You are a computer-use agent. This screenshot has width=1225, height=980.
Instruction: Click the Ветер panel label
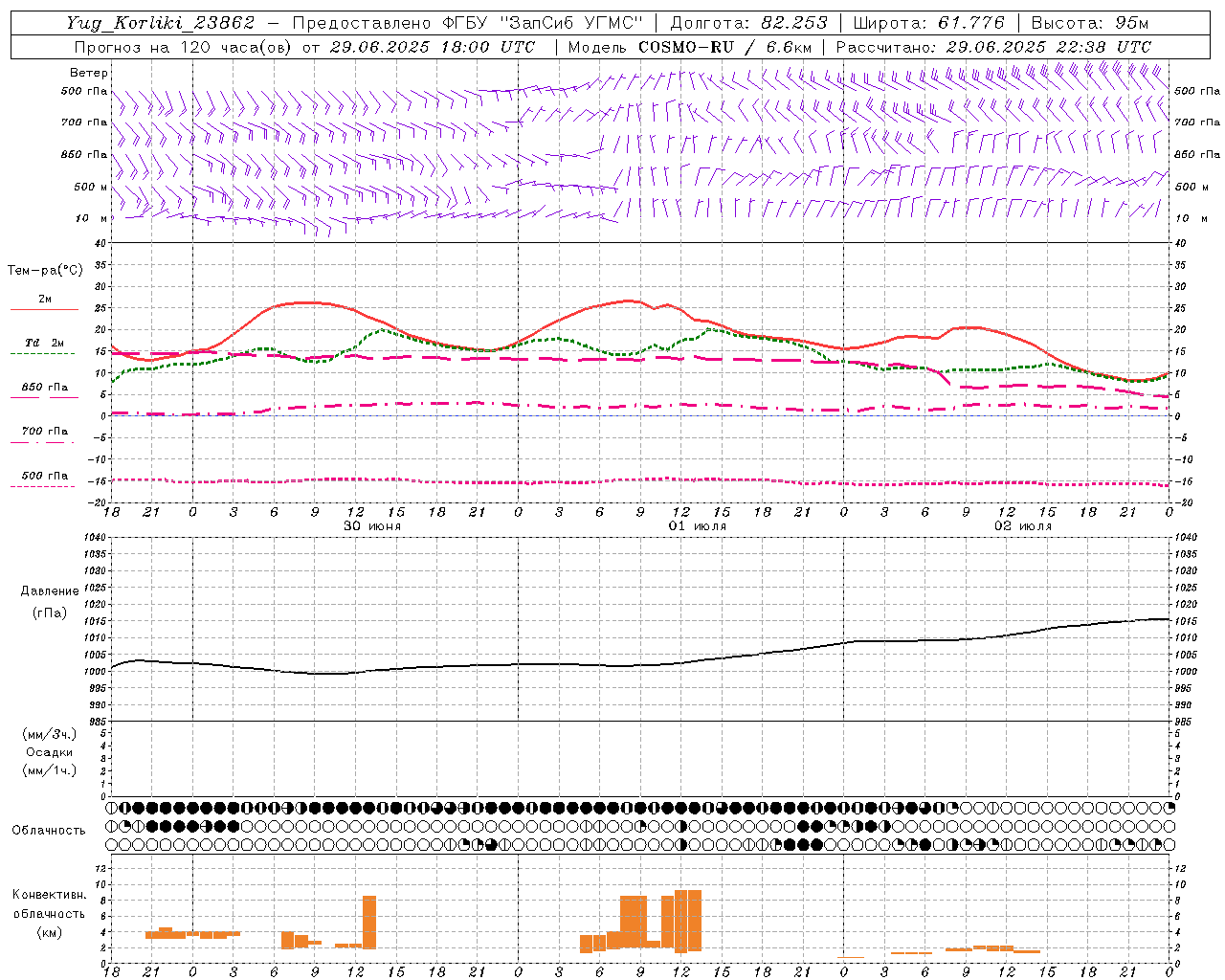pyautogui.click(x=89, y=73)
